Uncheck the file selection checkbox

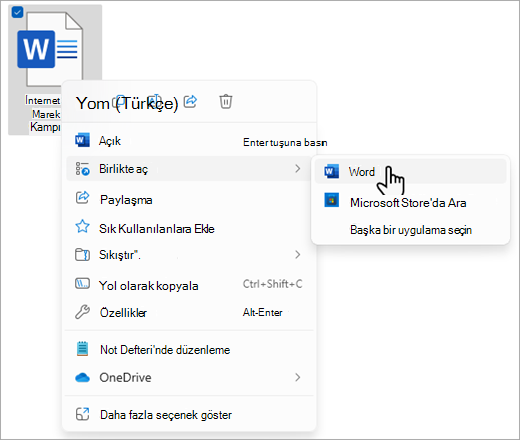coord(17,12)
